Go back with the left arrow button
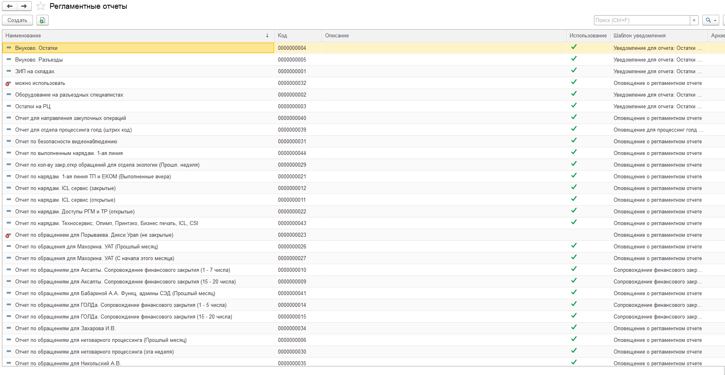Viewport: 725px width, 375px height. click(9, 6)
